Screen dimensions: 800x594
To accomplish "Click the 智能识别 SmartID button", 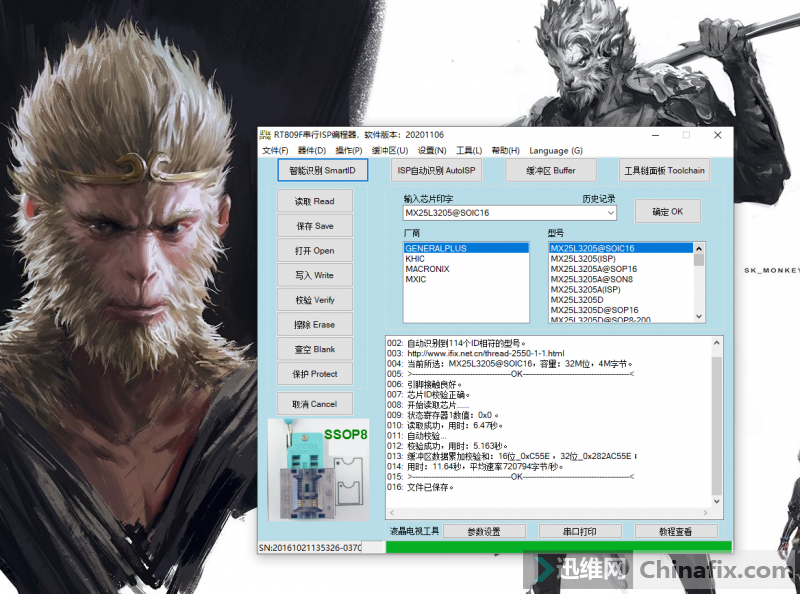I will tap(322, 170).
